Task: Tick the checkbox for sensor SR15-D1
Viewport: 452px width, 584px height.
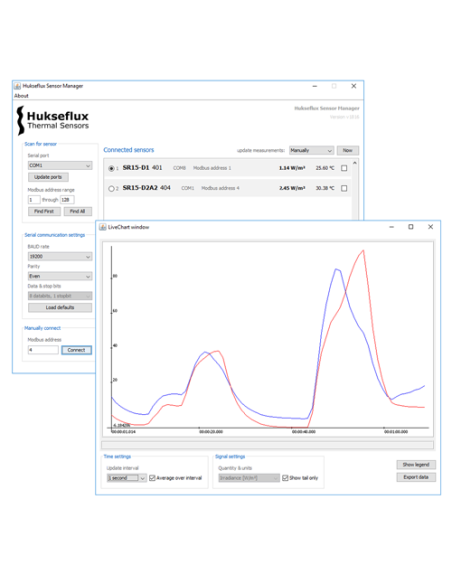Action: (x=344, y=168)
